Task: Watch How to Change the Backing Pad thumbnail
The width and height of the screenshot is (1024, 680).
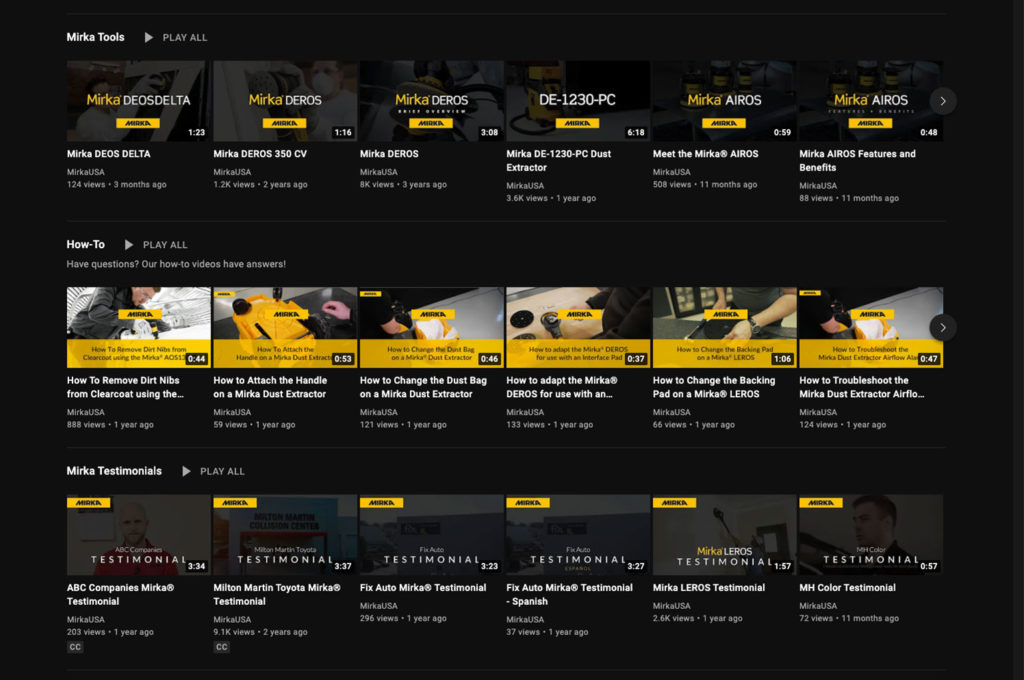Action: coord(724,328)
